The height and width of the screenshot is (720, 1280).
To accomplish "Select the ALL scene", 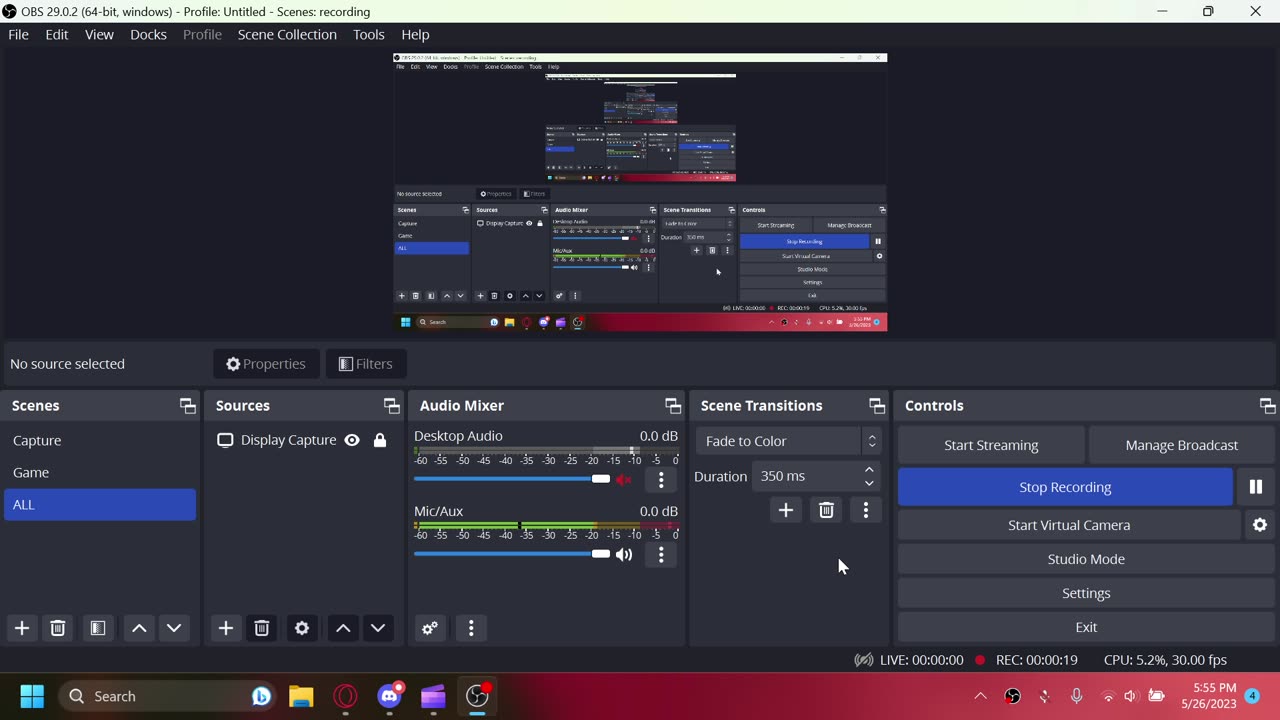I will point(100,504).
